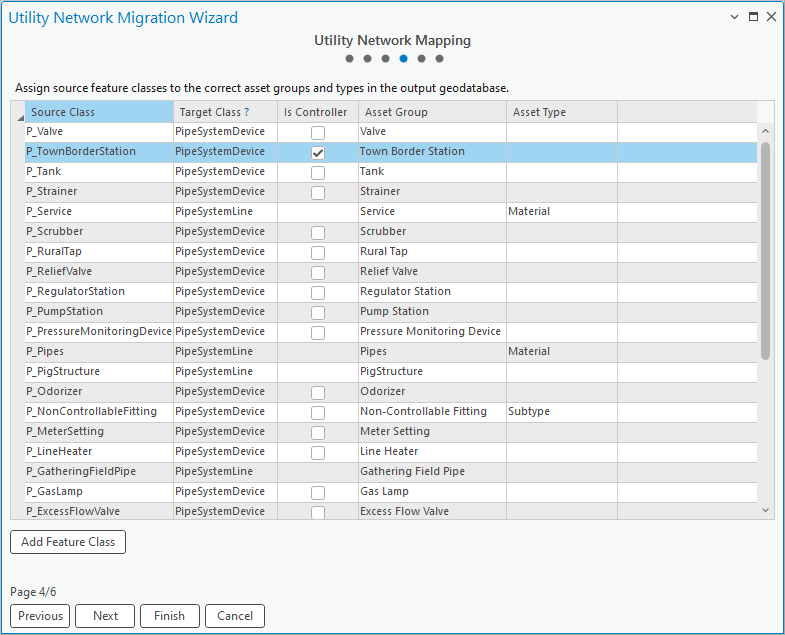
Task: Toggle Is Controller for P_Strainer
Action: pos(318,193)
